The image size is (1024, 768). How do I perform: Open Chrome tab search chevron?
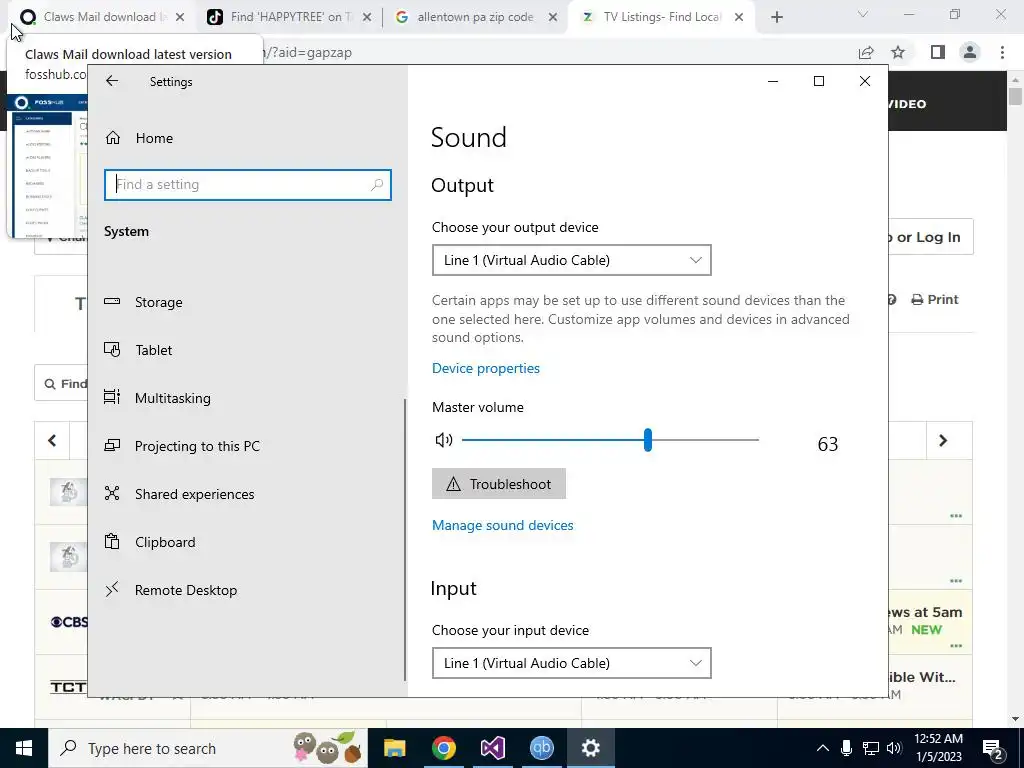863,14
